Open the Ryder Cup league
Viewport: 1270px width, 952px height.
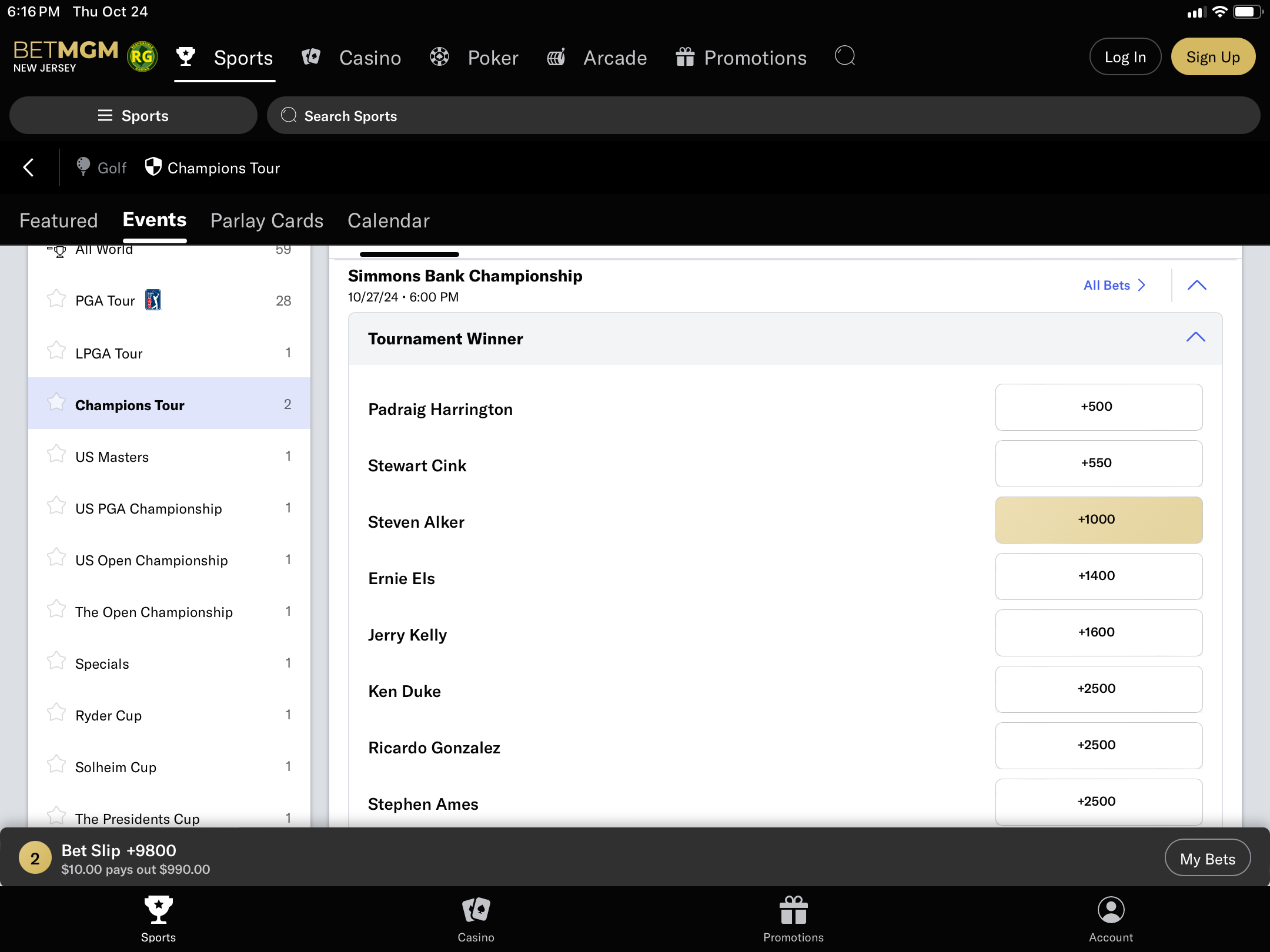point(169,715)
